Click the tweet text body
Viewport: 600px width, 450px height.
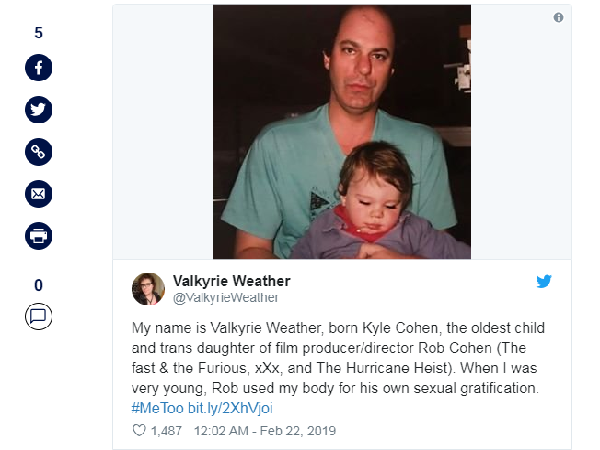click(338, 358)
